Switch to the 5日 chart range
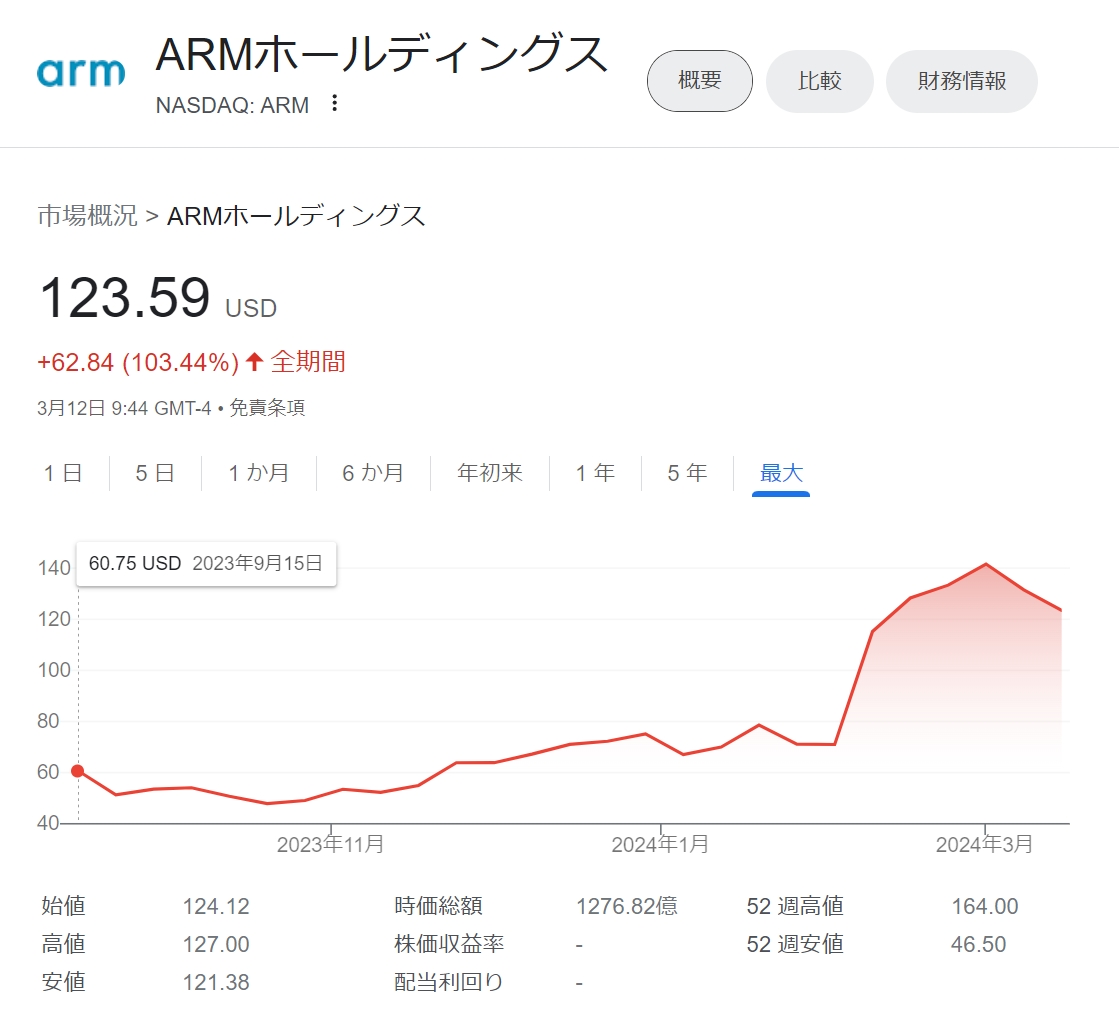 [x=152, y=473]
